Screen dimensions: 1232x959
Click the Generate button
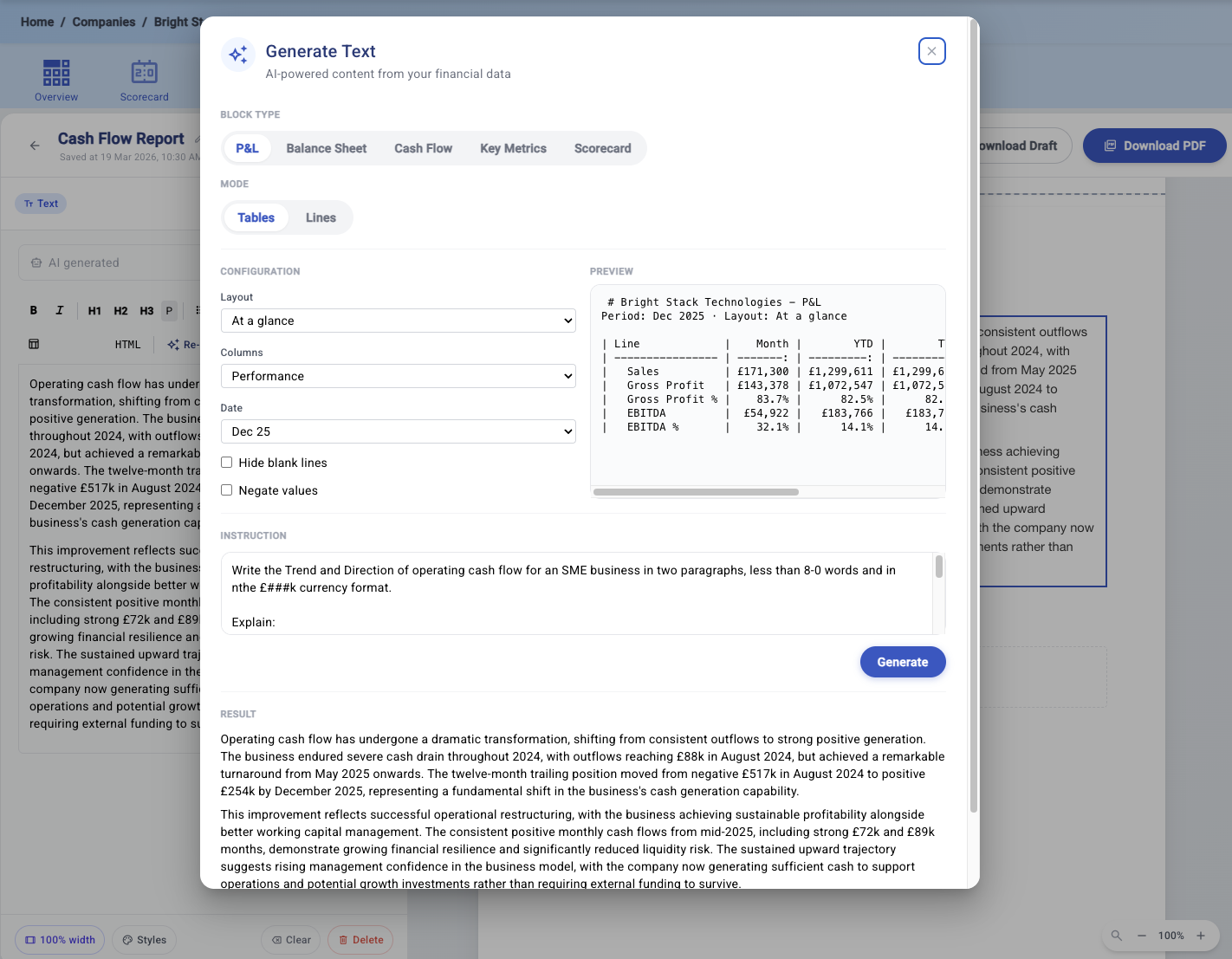click(903, 662)
